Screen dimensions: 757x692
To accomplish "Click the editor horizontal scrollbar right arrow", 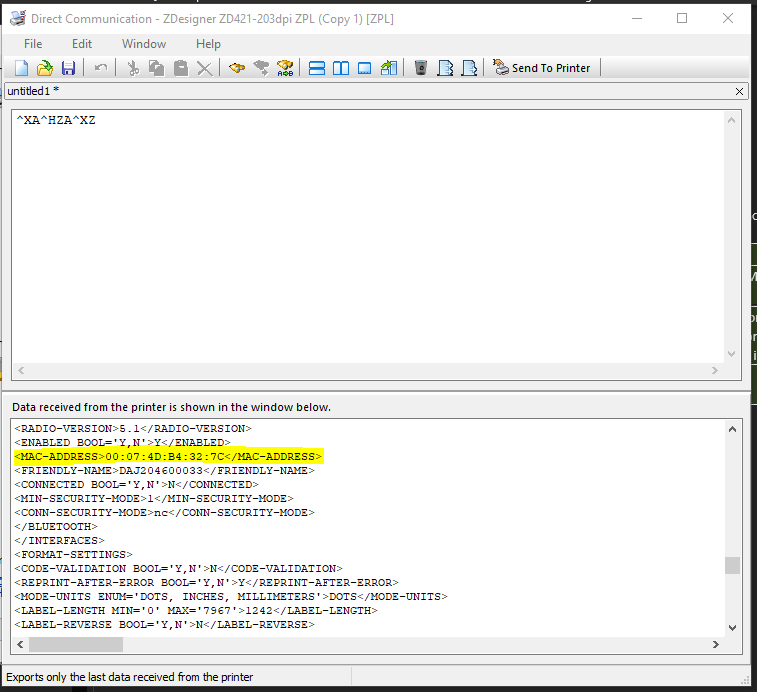I will tap(714, 370).
